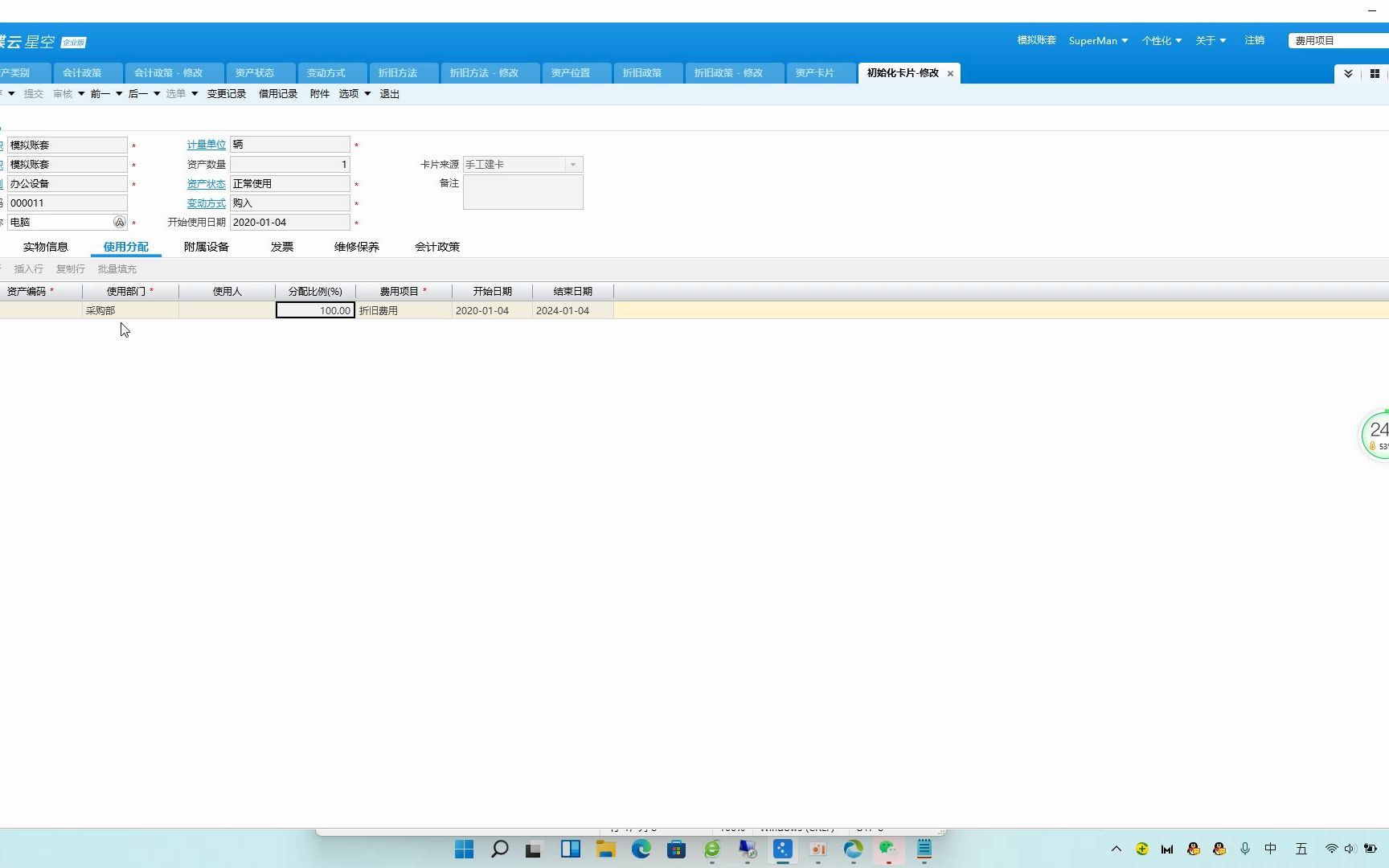The image size is (1389, 868).
Task: Click the 附件 toolbar button
Action: [x=320, y=94]
